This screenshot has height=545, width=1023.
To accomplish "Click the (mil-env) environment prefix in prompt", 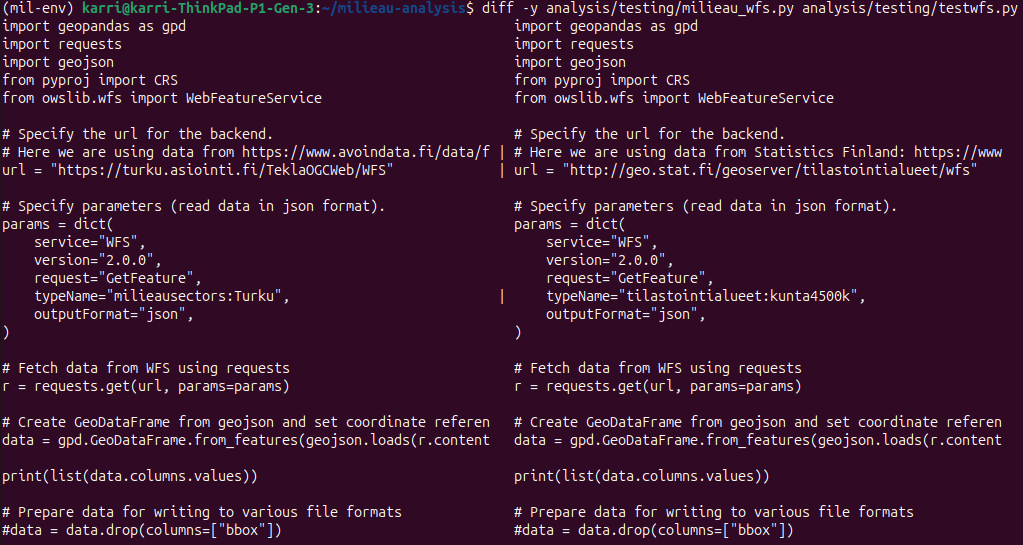I will coord(37,8).
